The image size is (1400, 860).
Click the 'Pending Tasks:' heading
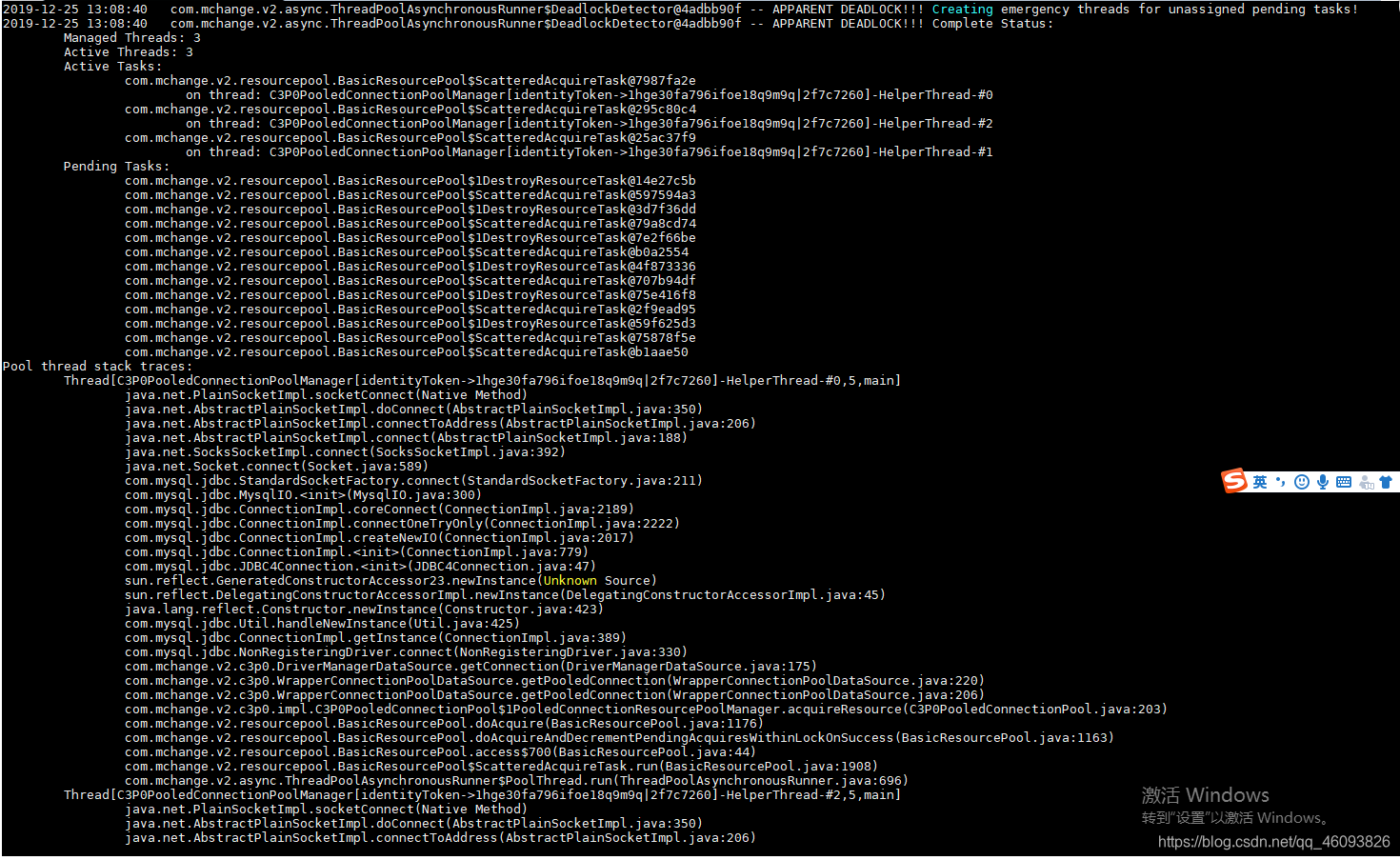117,167
